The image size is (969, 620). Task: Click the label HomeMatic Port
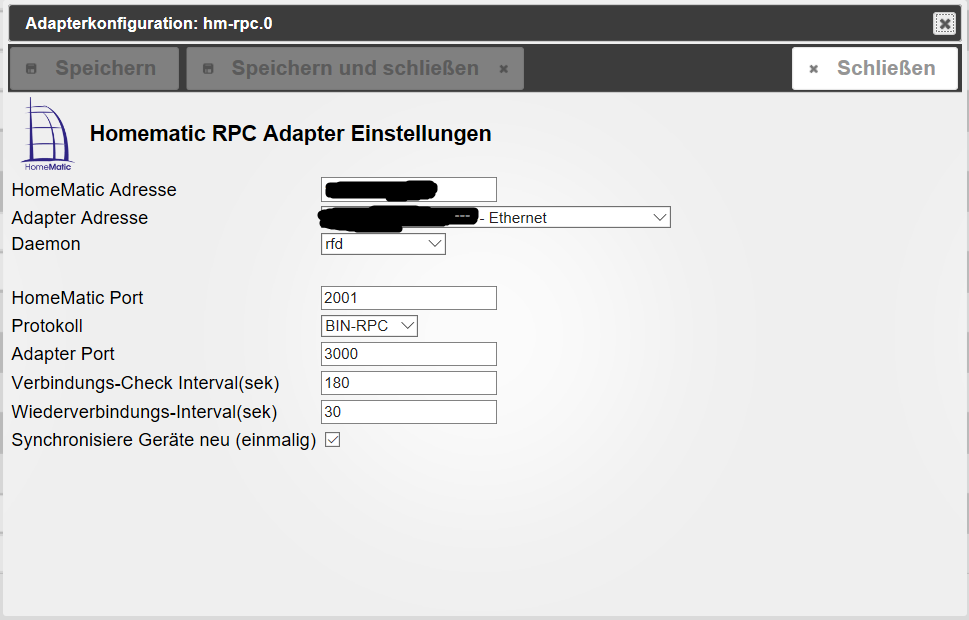pos(77,298)
